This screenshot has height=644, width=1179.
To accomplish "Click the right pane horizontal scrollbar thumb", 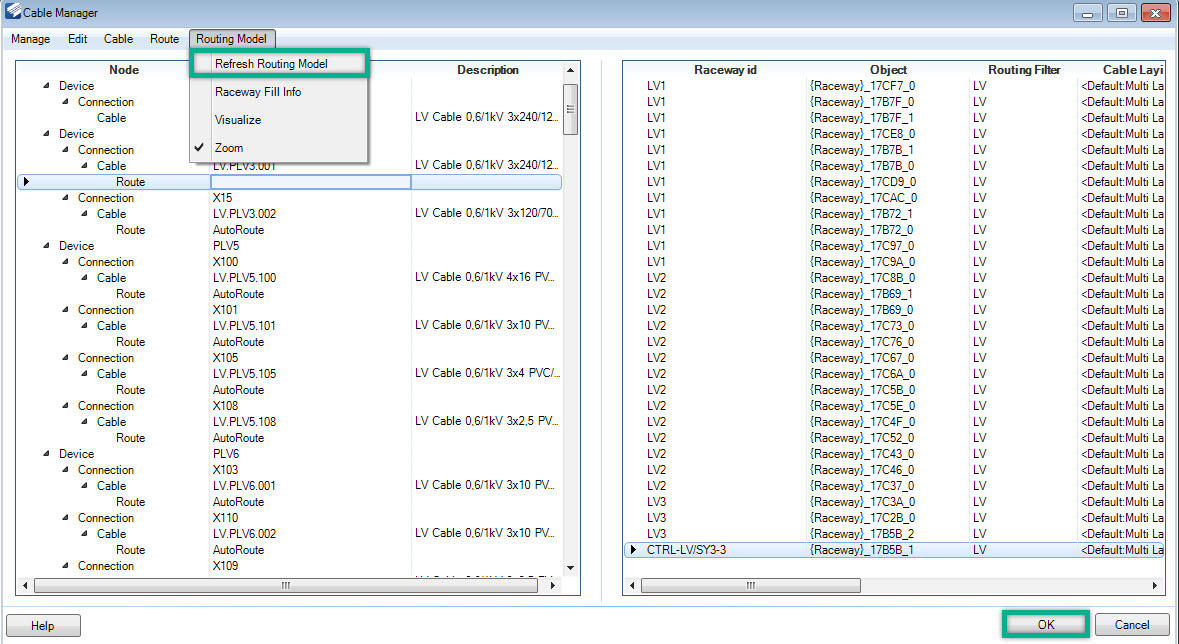I will 750,585.
